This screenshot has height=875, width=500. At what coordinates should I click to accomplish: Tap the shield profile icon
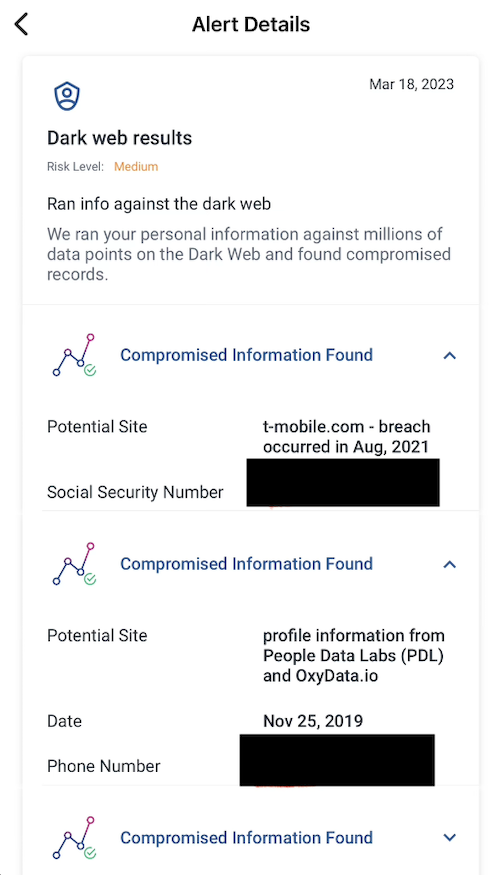[67, 97]
